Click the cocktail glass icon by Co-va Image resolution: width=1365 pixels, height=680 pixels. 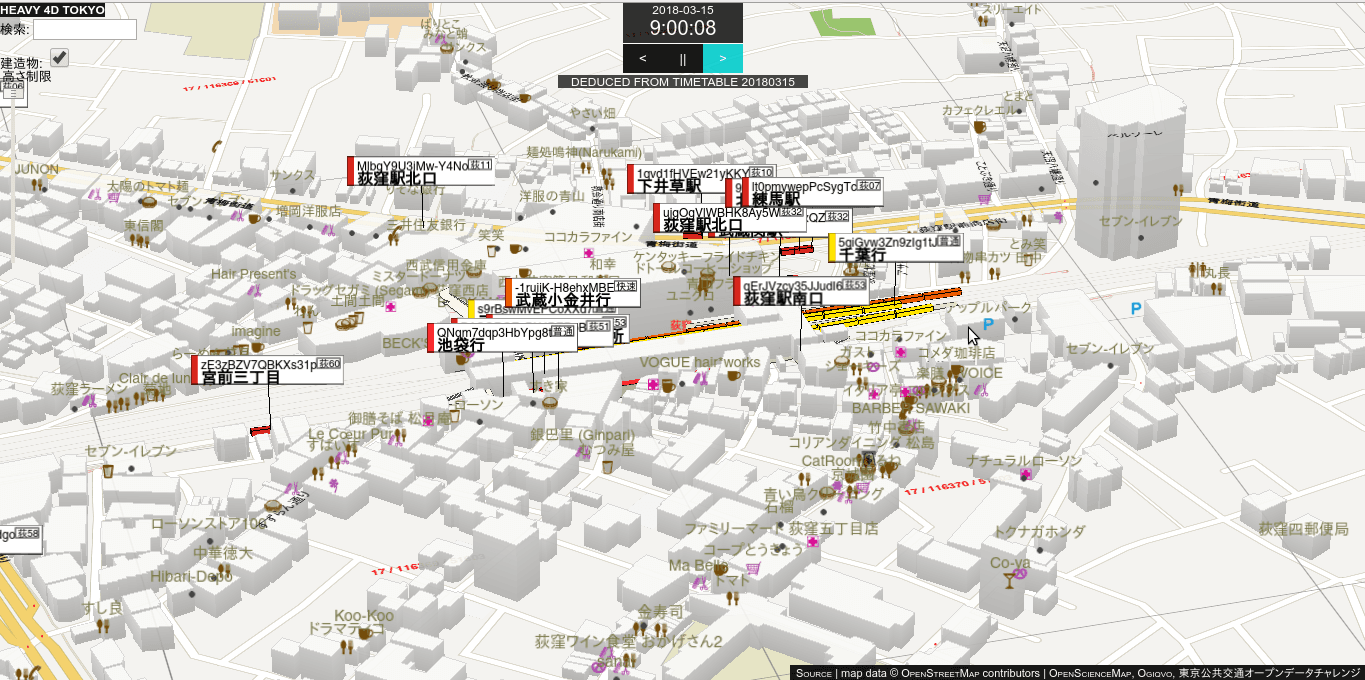[1010, 580]
